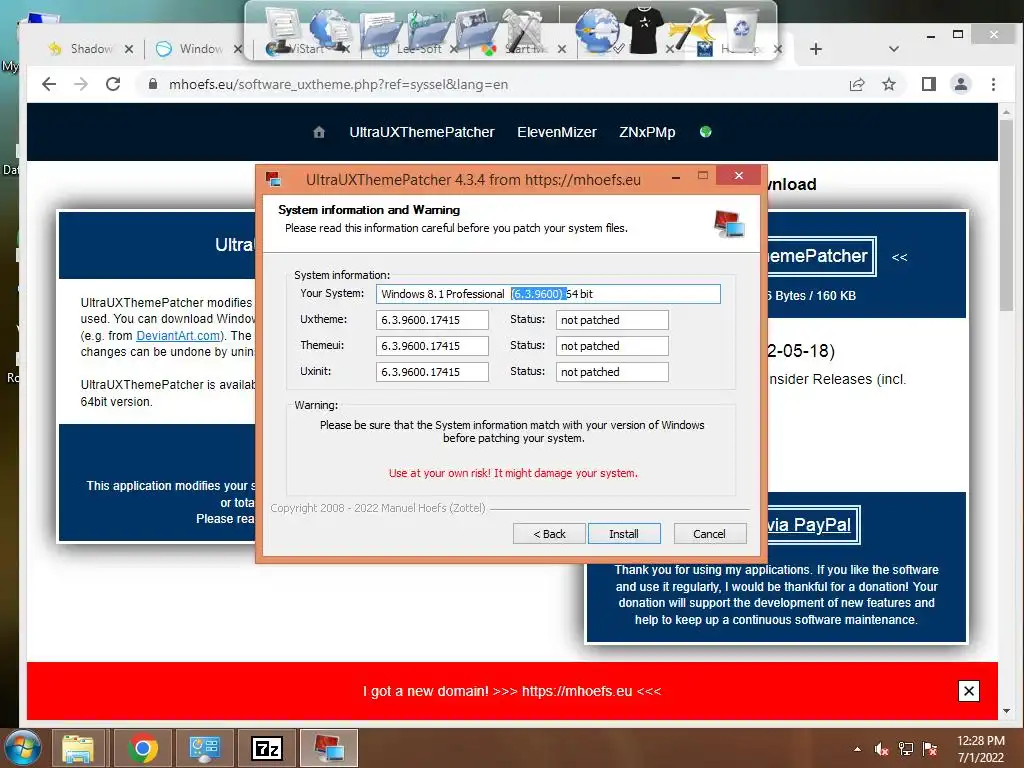Image resolution: width=1024 pixels, height=768 pixels.
Task: Open 7-Zip from the taskbar
Action: click(x=266, y=748)
